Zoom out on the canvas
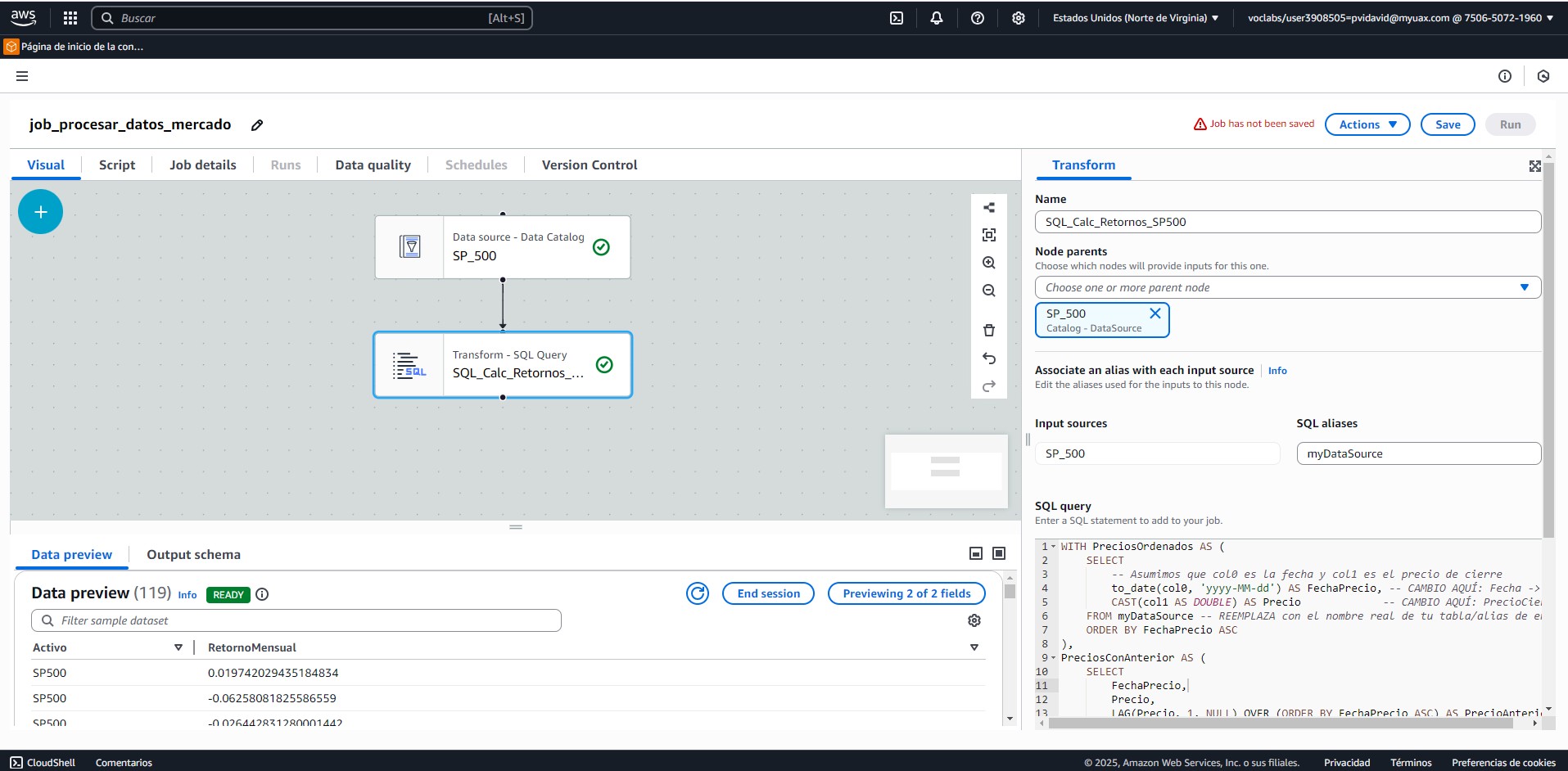 pyautogui.click(x=989, y=291)
